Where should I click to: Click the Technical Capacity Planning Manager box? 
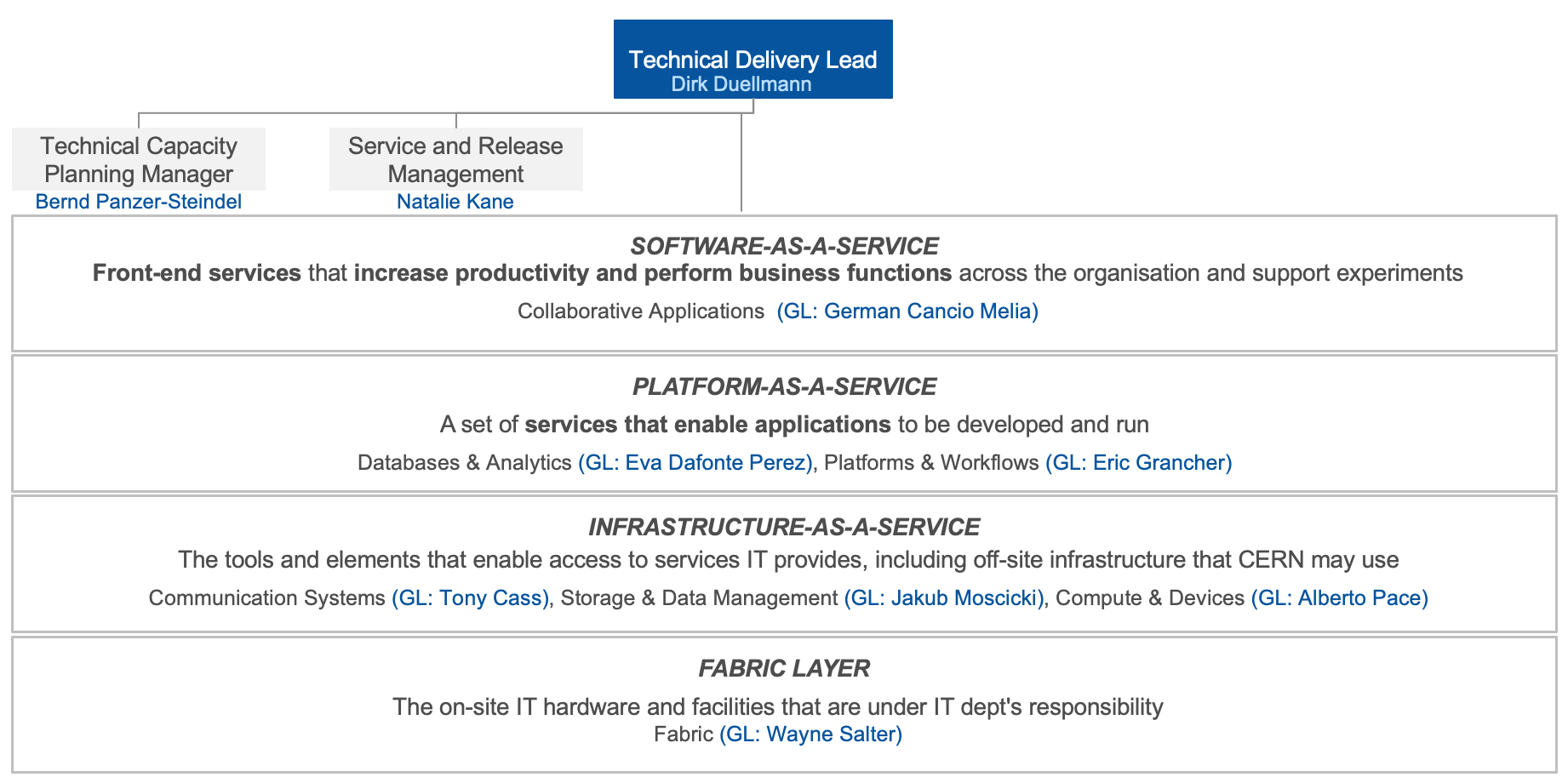tap(139, 159)
